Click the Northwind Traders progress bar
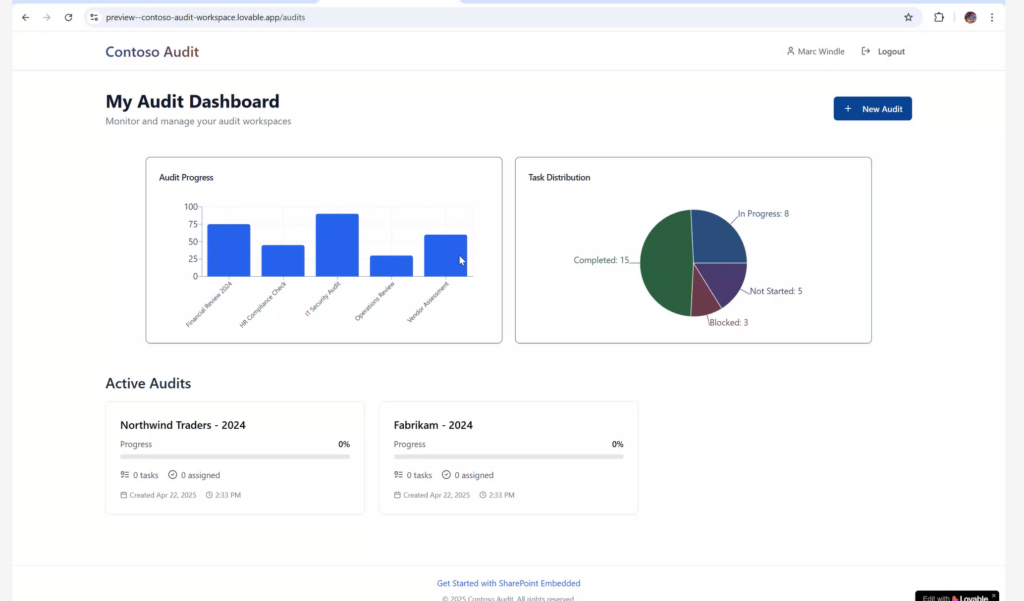Image resolution: width=1024 pixels, height=601 pixels. (235, 457)
